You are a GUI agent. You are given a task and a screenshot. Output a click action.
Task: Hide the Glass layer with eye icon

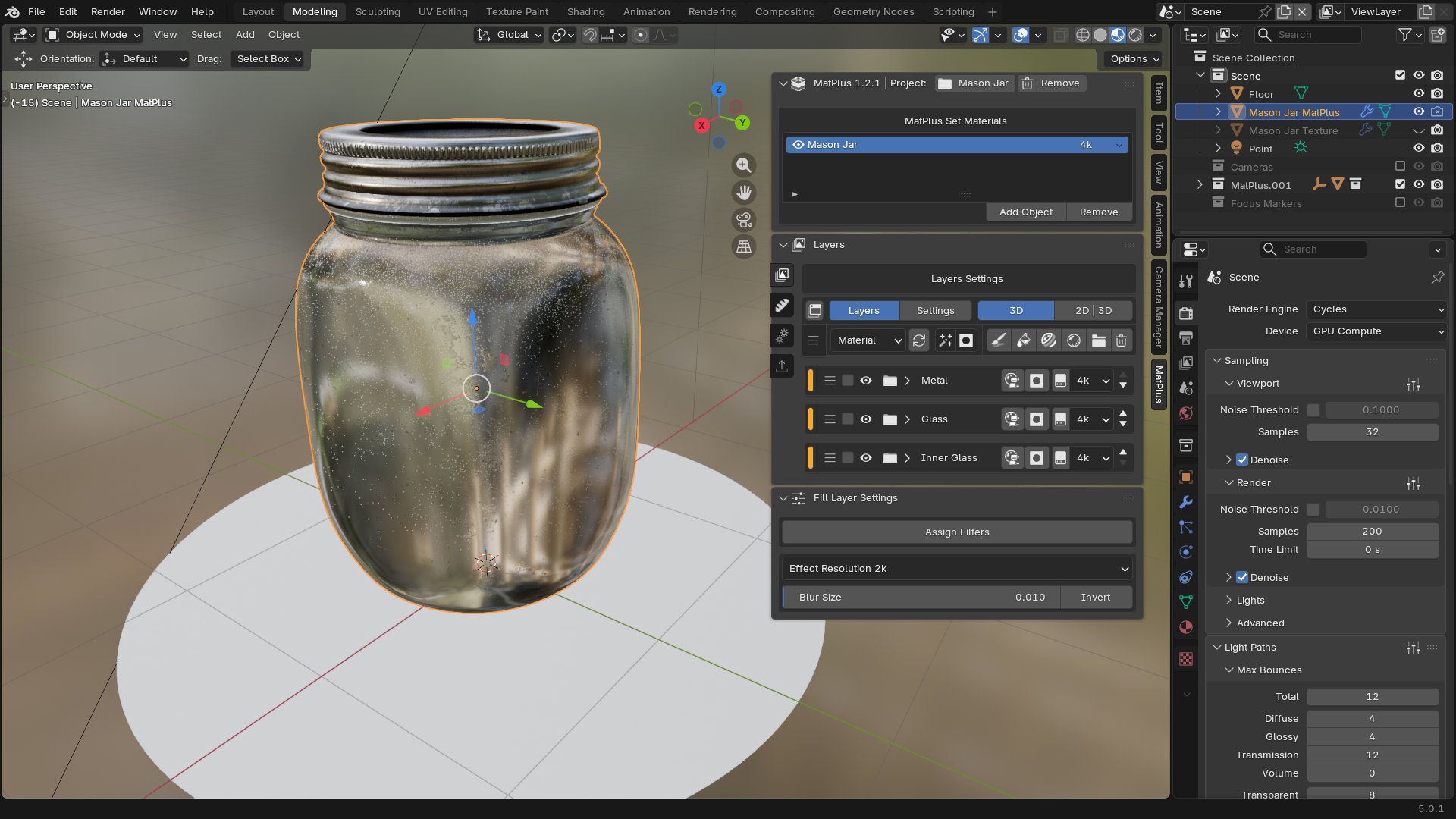click(x=866, y=419)
